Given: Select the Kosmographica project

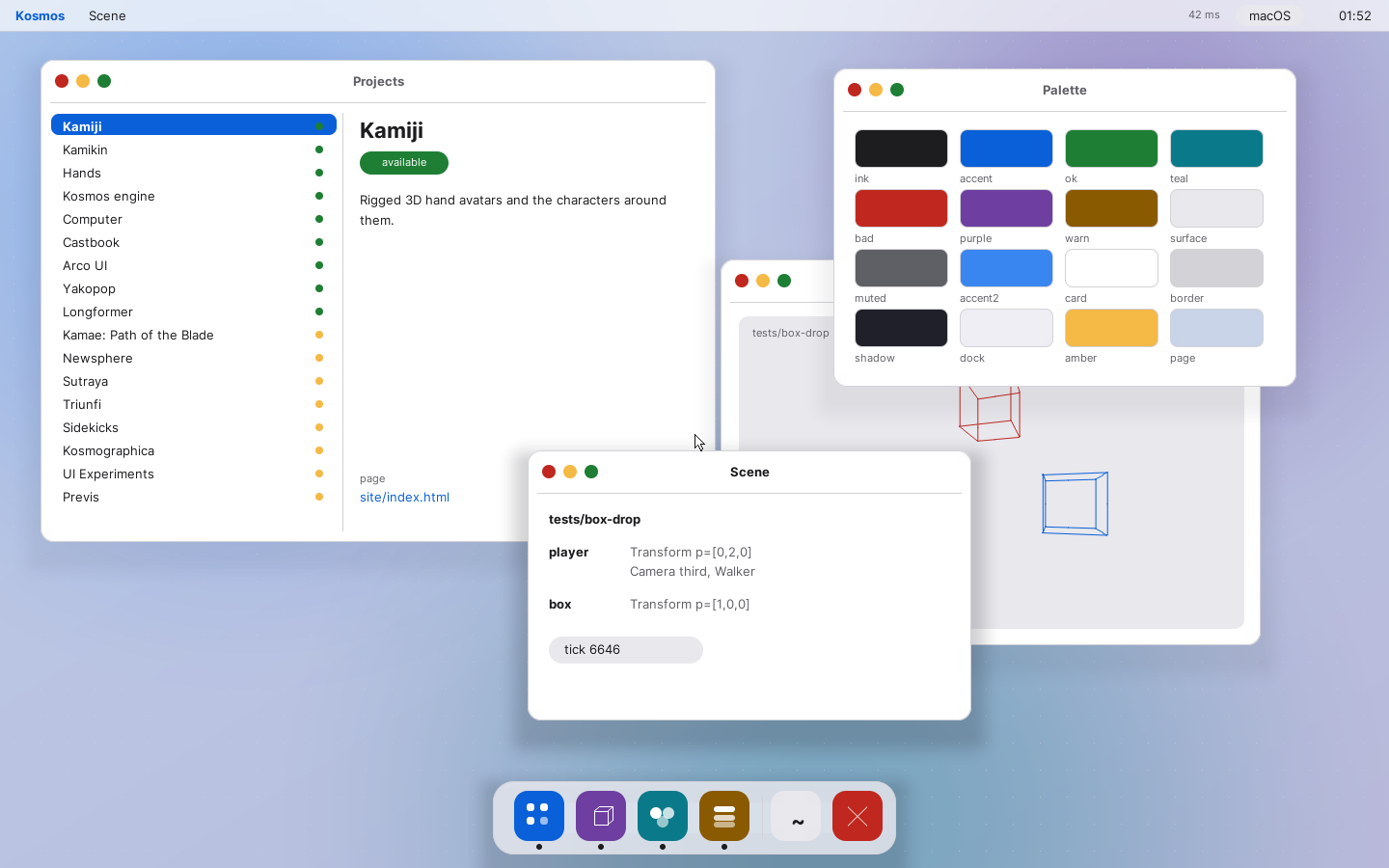Looking at the screenshot, I should (x=194, y=450).
